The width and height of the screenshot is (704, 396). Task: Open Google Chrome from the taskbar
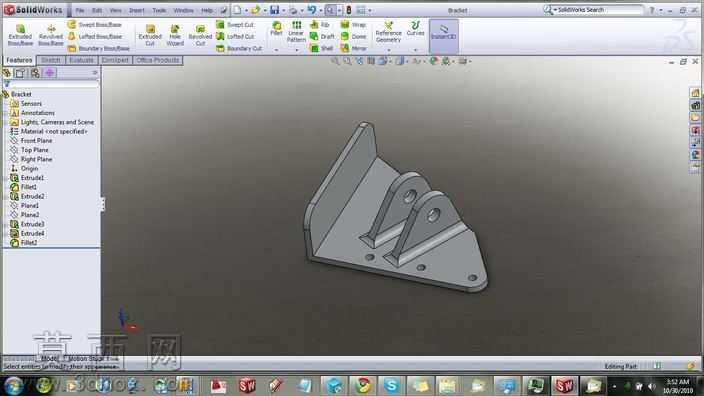point(363,385)
